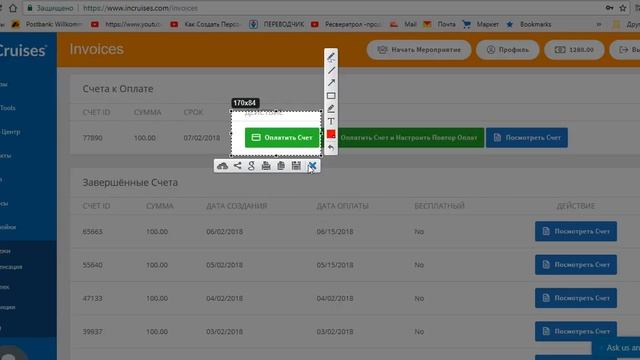The width and height of the screenshot is (640, 360).
Task: Select the Lightshot rectangle tool
Action: (331, 96)
